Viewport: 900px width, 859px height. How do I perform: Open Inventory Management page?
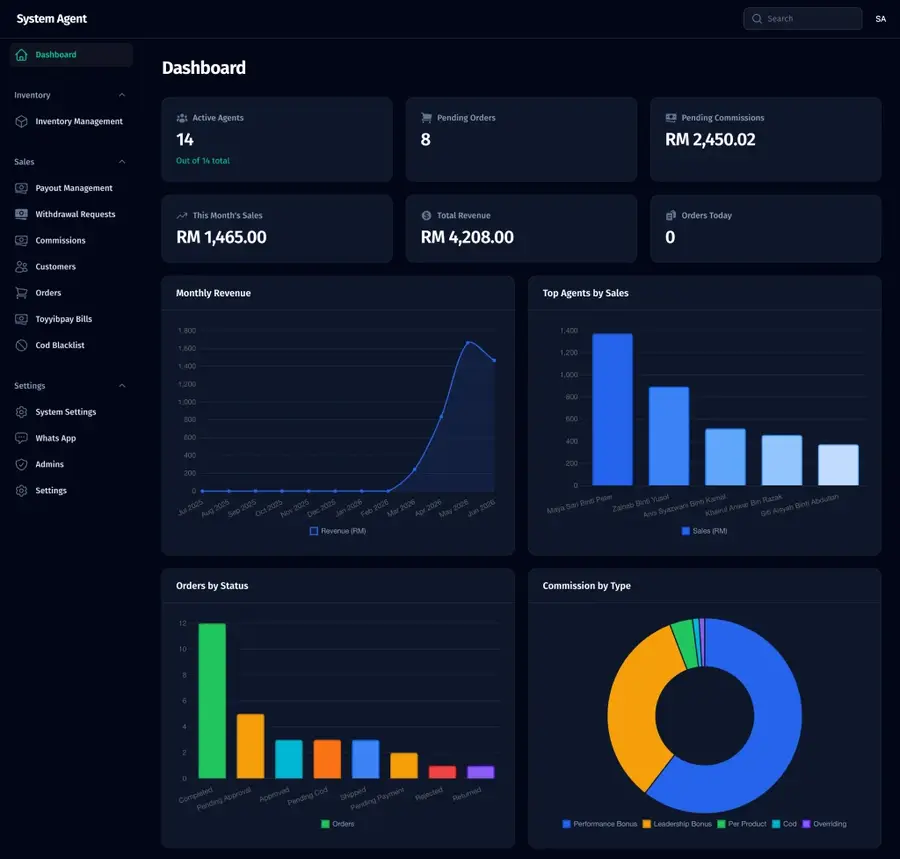click(71, 122)
